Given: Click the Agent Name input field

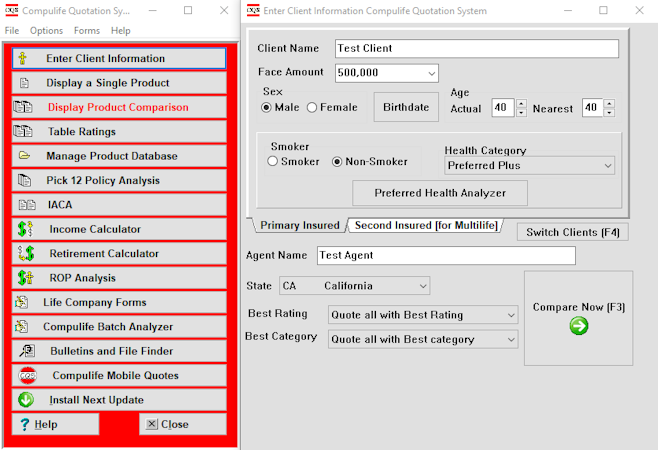Looking at the screenshot, I should click(446, 255).
